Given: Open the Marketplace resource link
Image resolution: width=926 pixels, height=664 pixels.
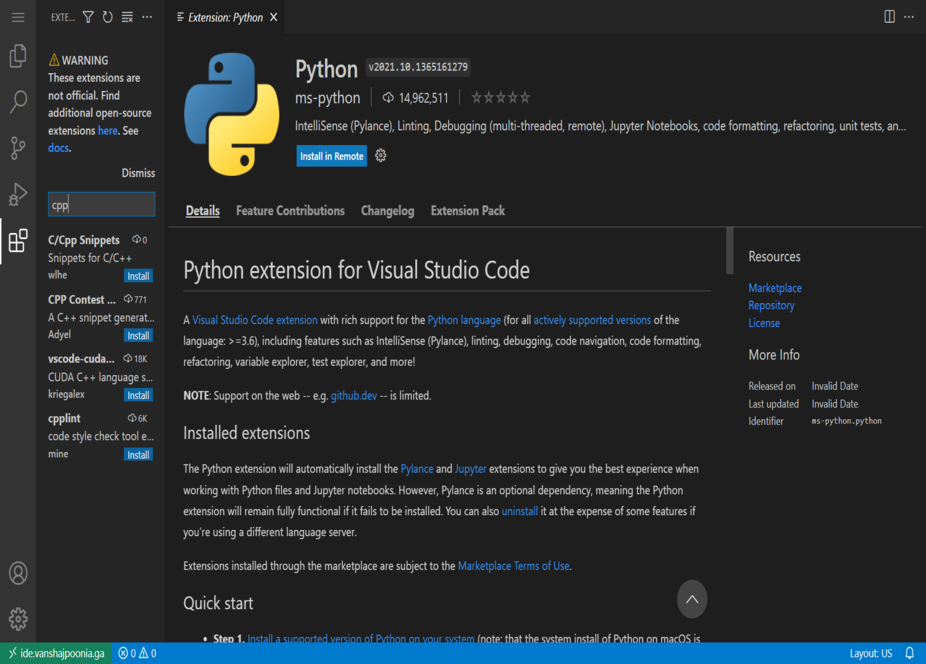Looking at the screenshot, I should click(775, 288).
